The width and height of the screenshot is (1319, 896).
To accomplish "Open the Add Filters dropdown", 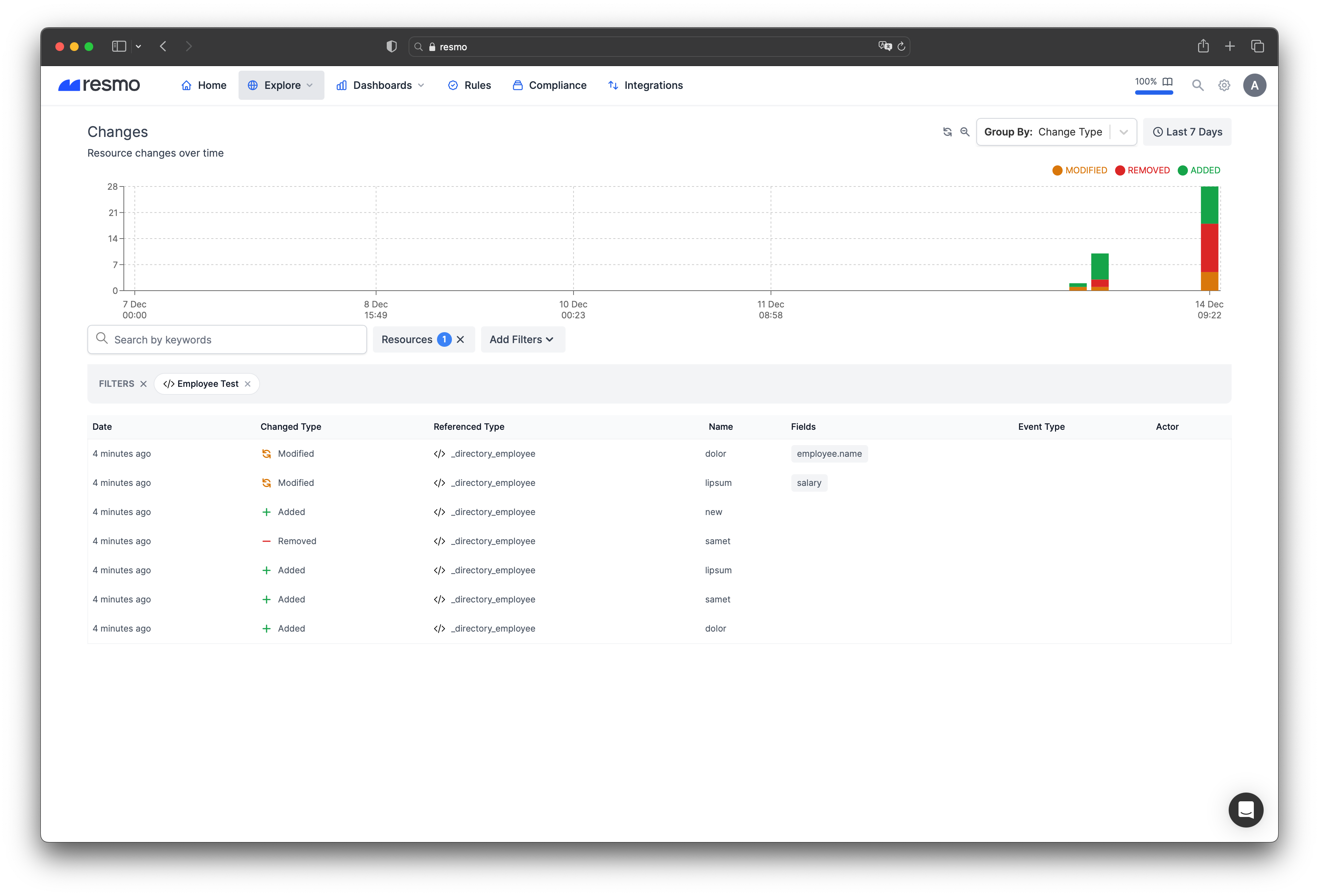I will pyautogui.click(x=522, y=339).
